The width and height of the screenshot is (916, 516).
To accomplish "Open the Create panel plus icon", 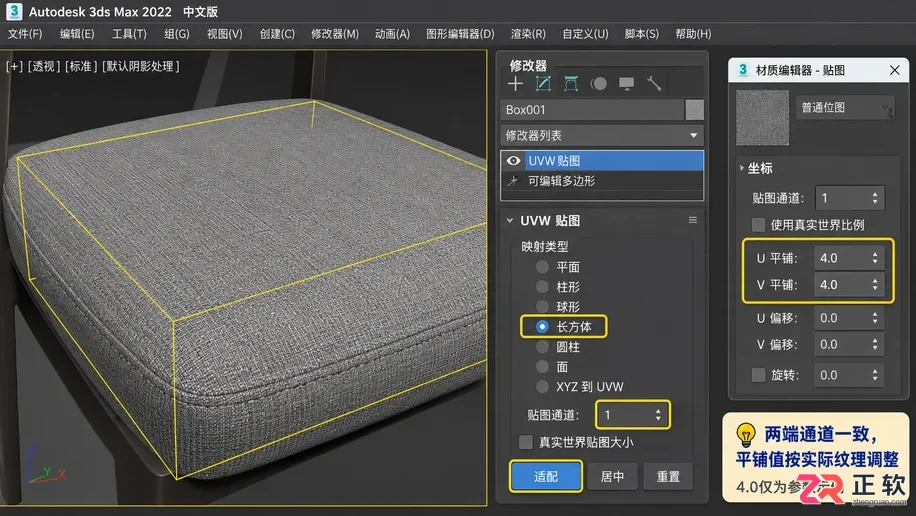I will click(x=515, y=84).
